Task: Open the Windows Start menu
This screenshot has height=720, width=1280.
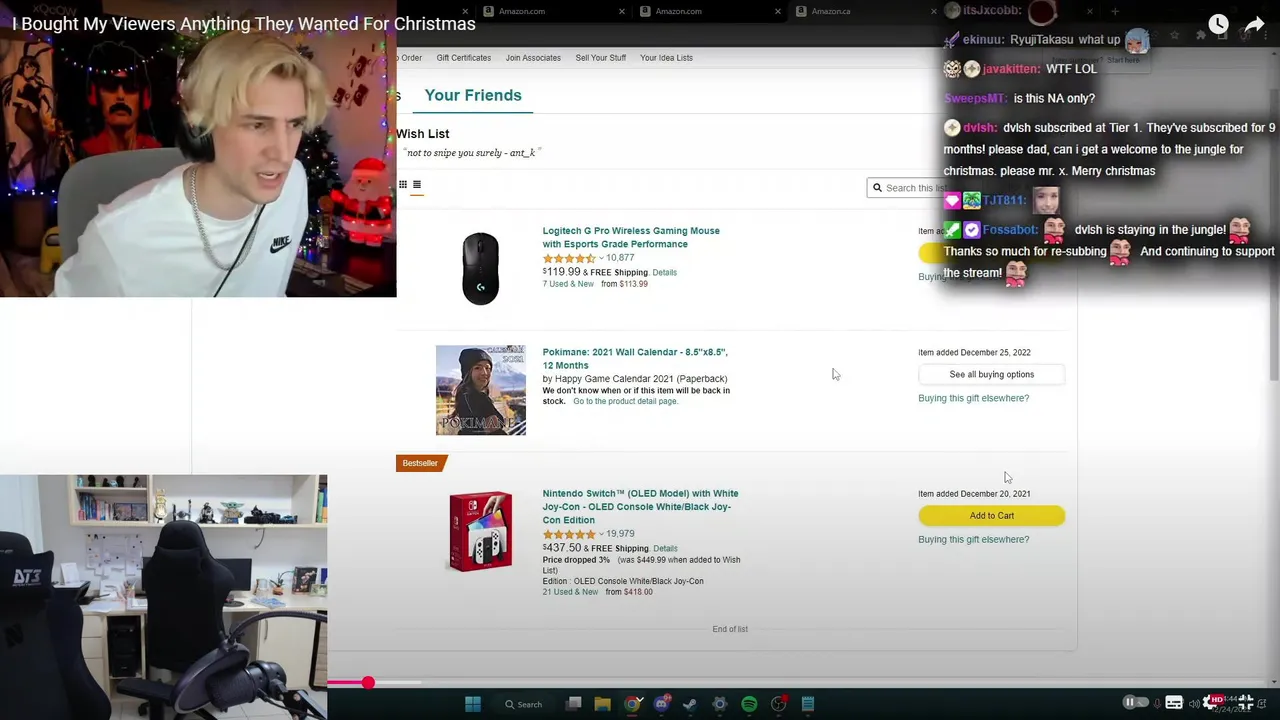Action: [473, 704]
